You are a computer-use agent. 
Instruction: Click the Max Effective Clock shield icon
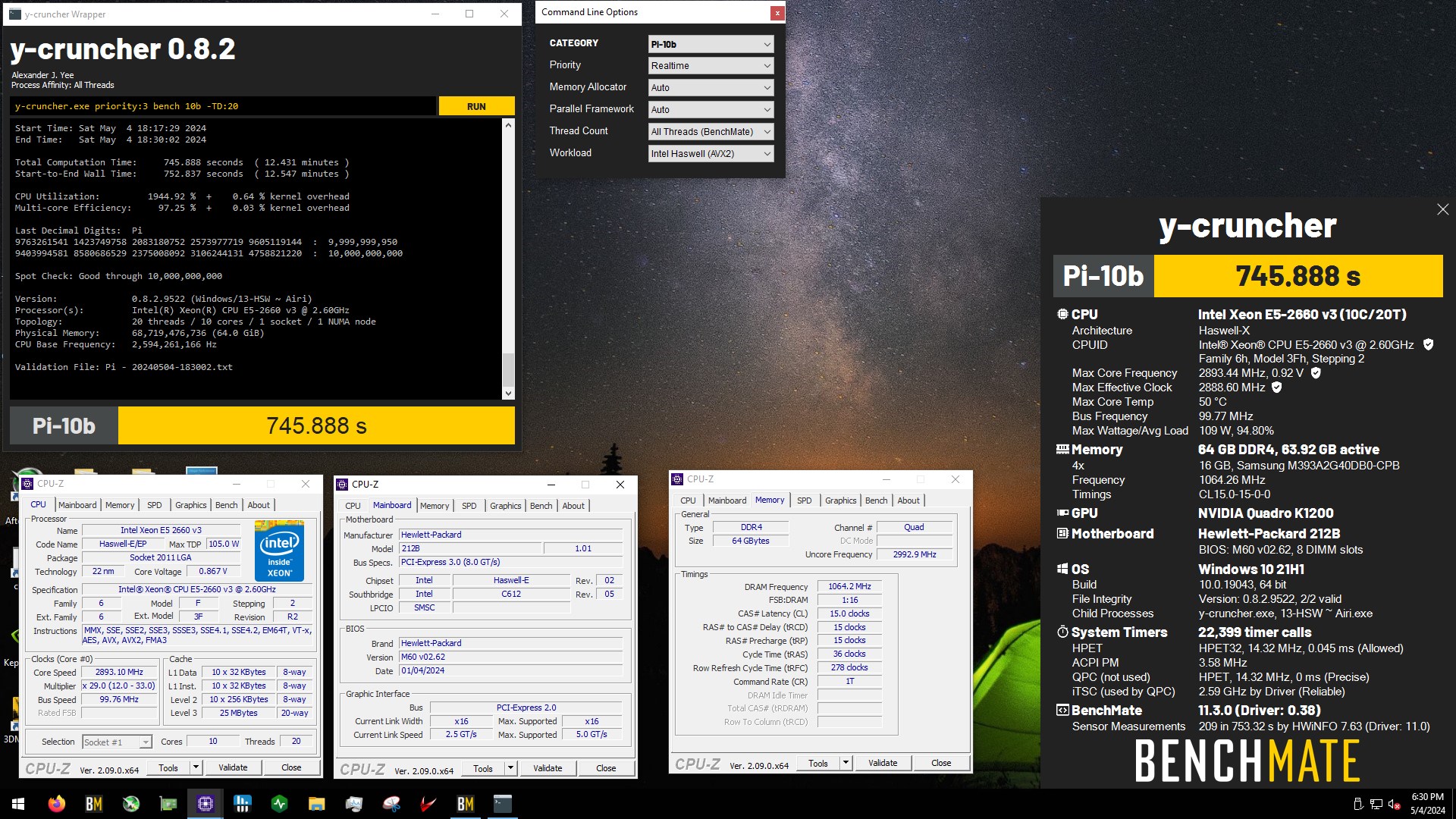click(x=1277, y=387)
